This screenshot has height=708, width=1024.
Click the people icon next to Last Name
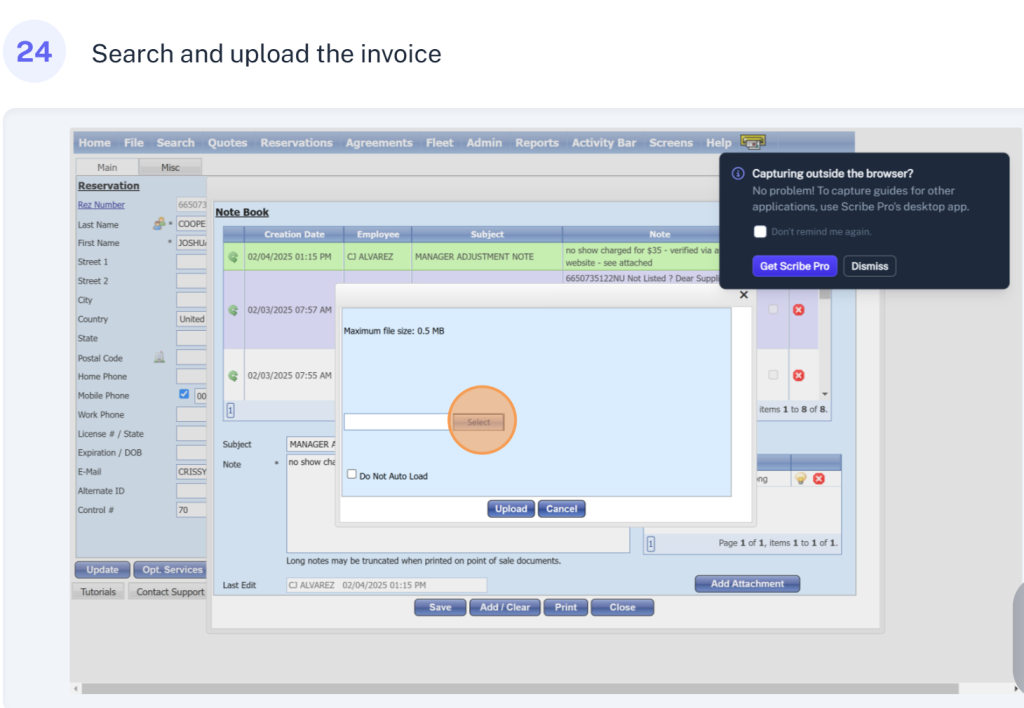point(159,224)
